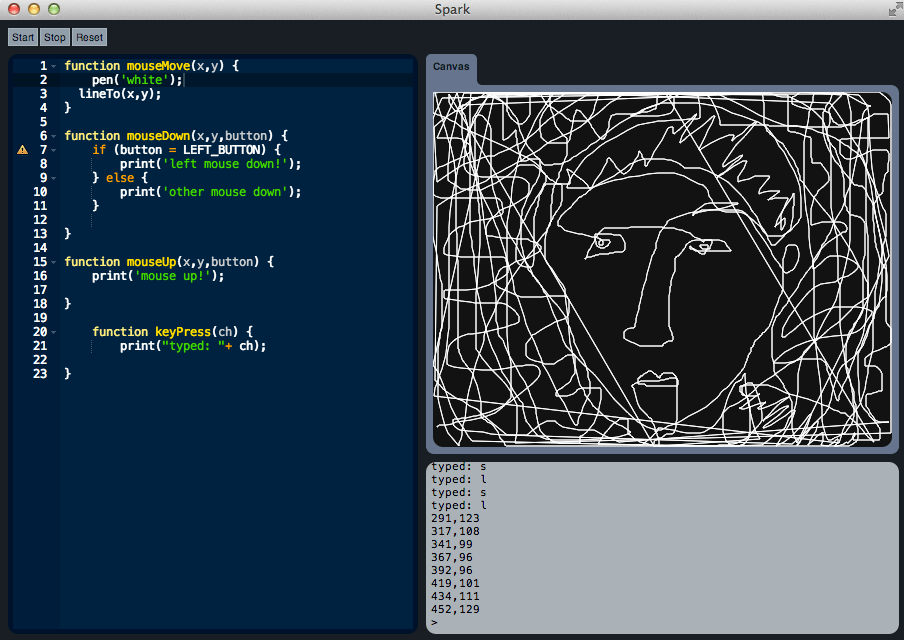The width and height of the screenshot is (904, 640).
Task: Collapse the mouseUp function on line 15
Action: [54, 262]
